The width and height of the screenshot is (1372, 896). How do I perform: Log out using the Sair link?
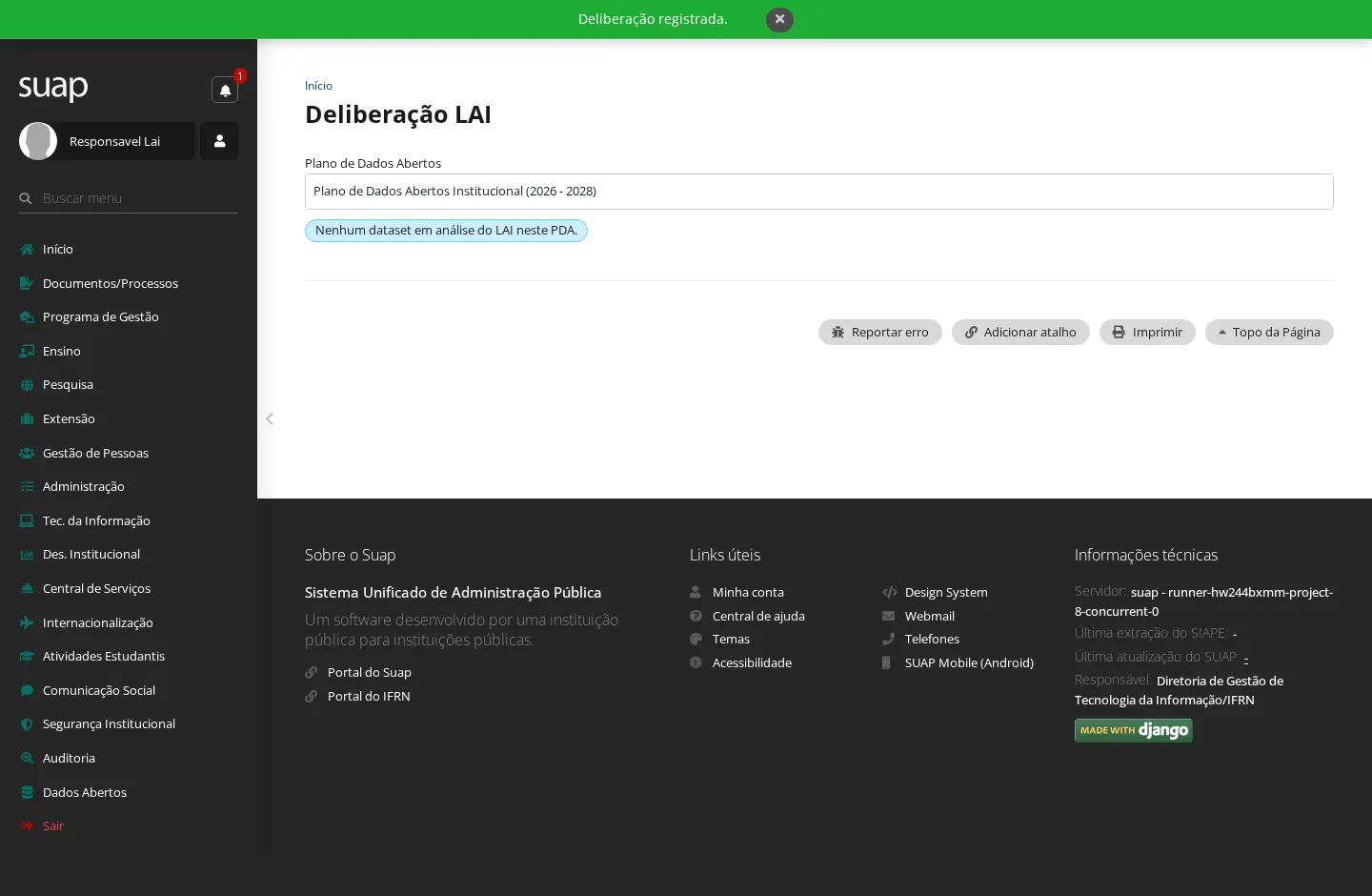tap(53, 825)
